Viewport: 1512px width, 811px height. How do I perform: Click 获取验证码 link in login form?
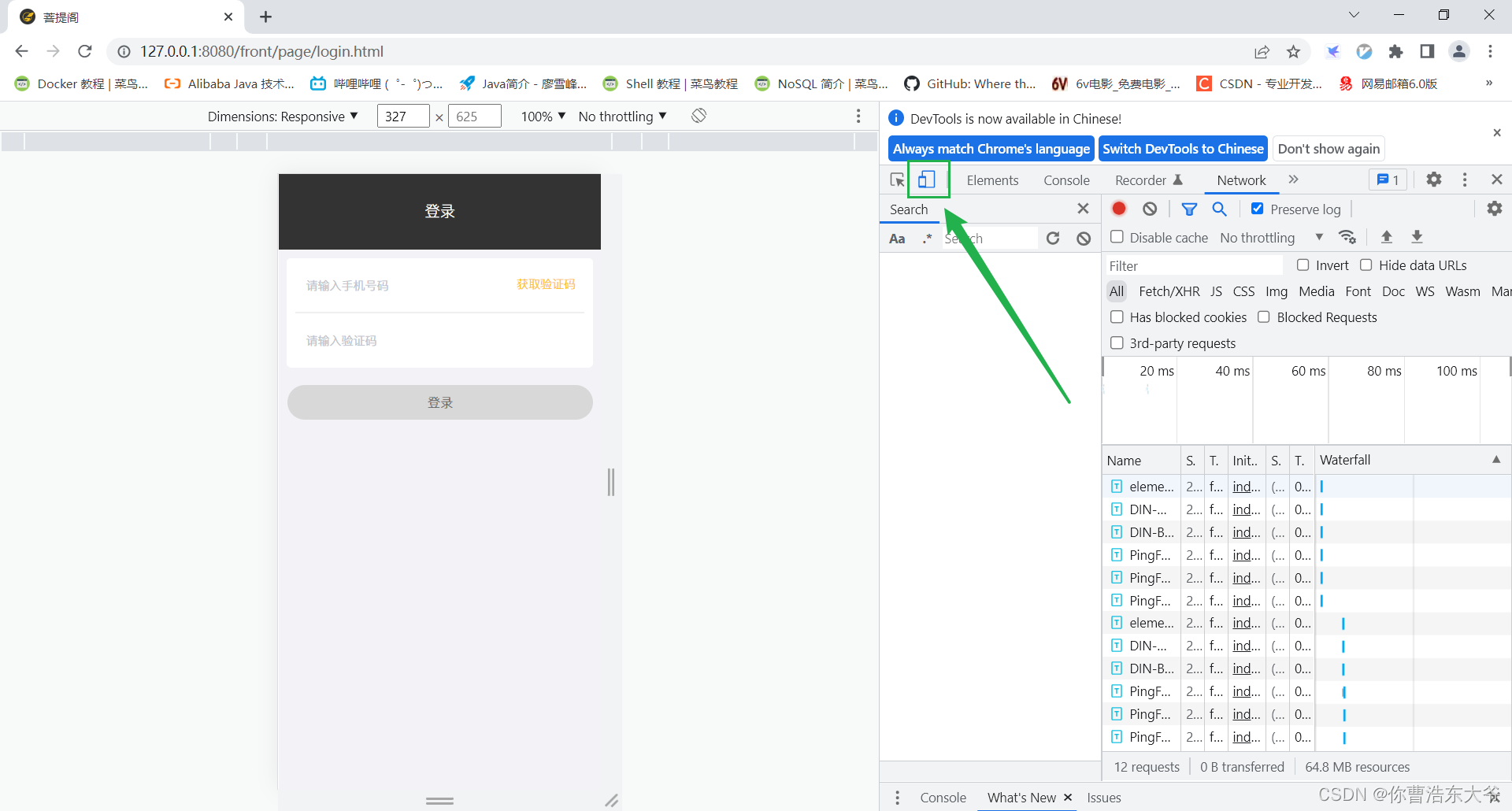(546, 284)
